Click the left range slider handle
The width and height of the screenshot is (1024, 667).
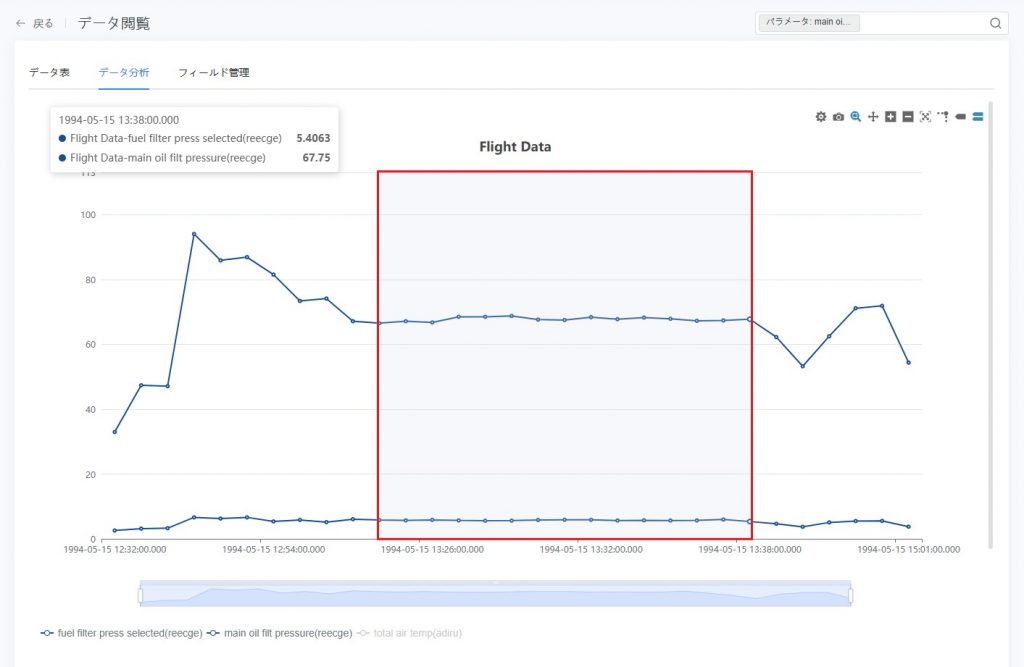(141, 595)
